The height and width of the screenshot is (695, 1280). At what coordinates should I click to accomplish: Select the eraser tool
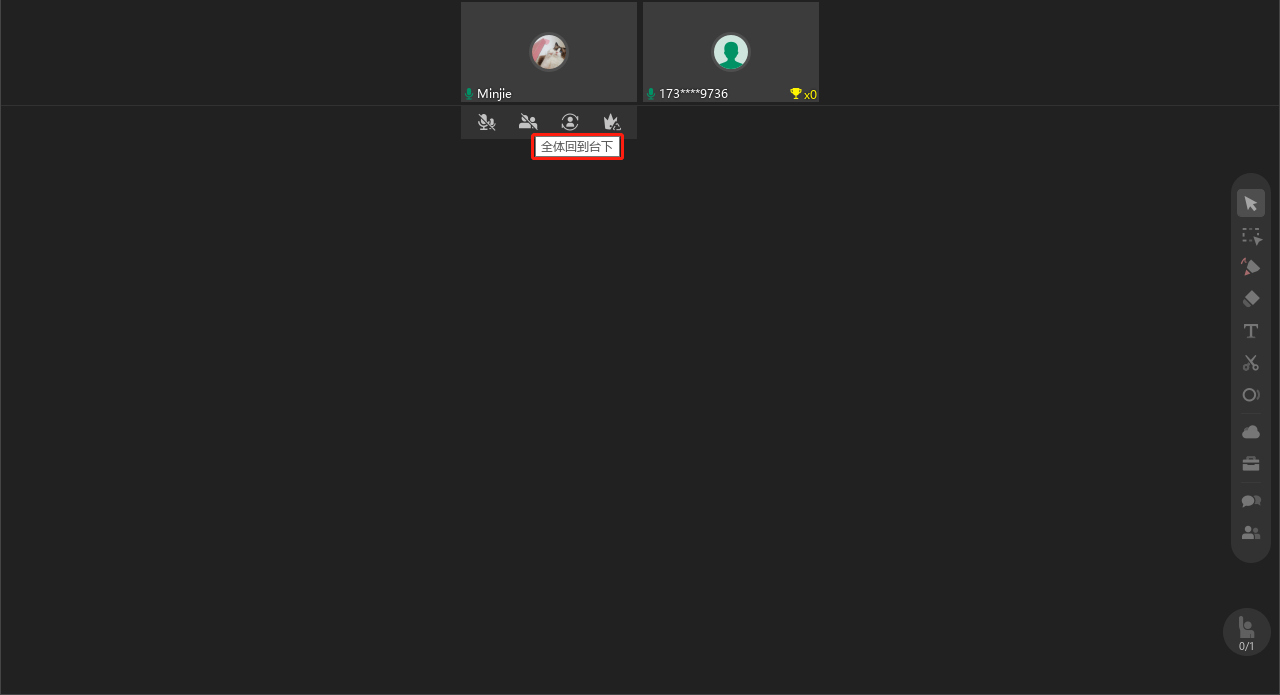[1250, 299]
